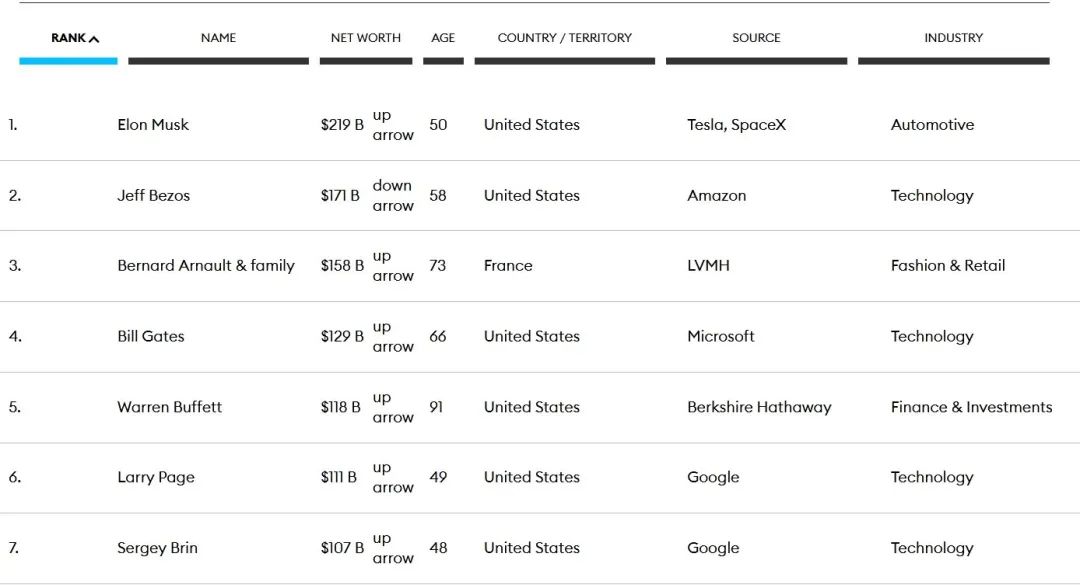
Task: Click up arrow by Bernard Arnault's $158 B
Action: click(392, 266)
